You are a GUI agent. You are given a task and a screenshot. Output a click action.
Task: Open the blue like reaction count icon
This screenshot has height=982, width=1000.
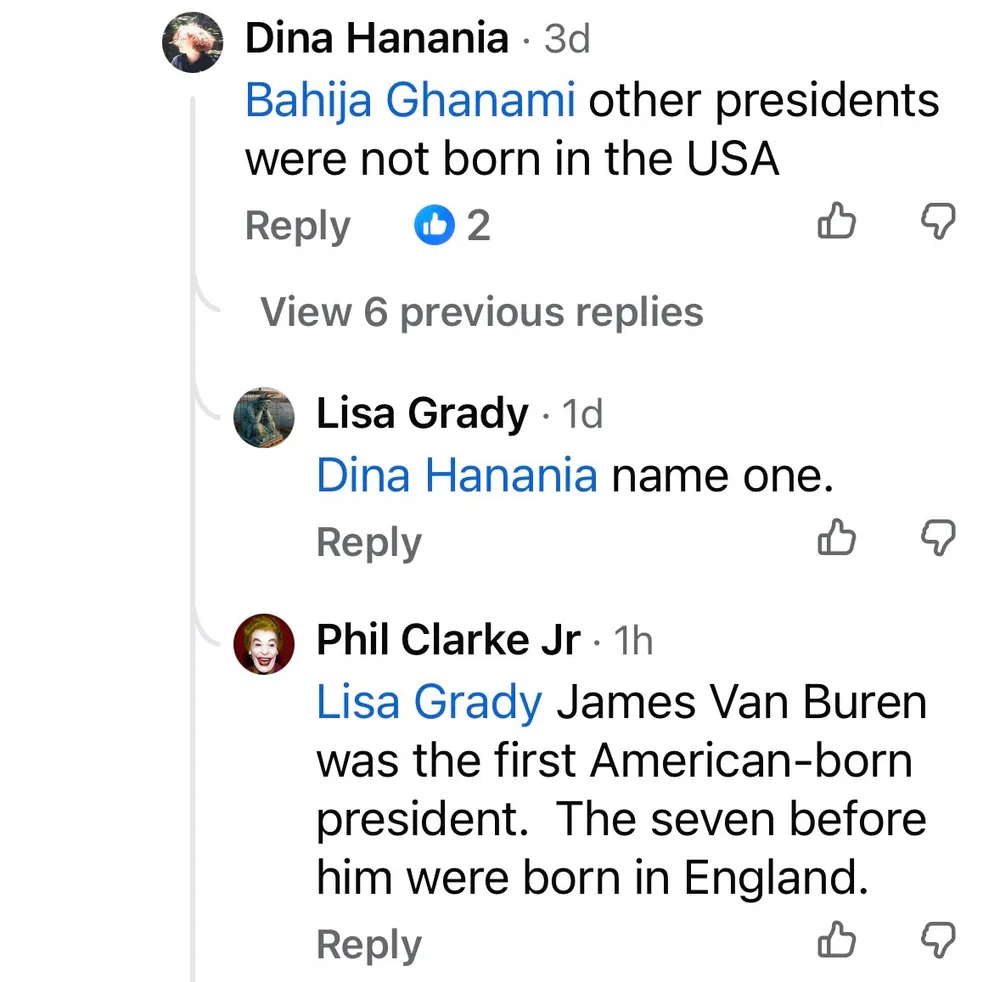pyautogui.click(x=433, y=226)
